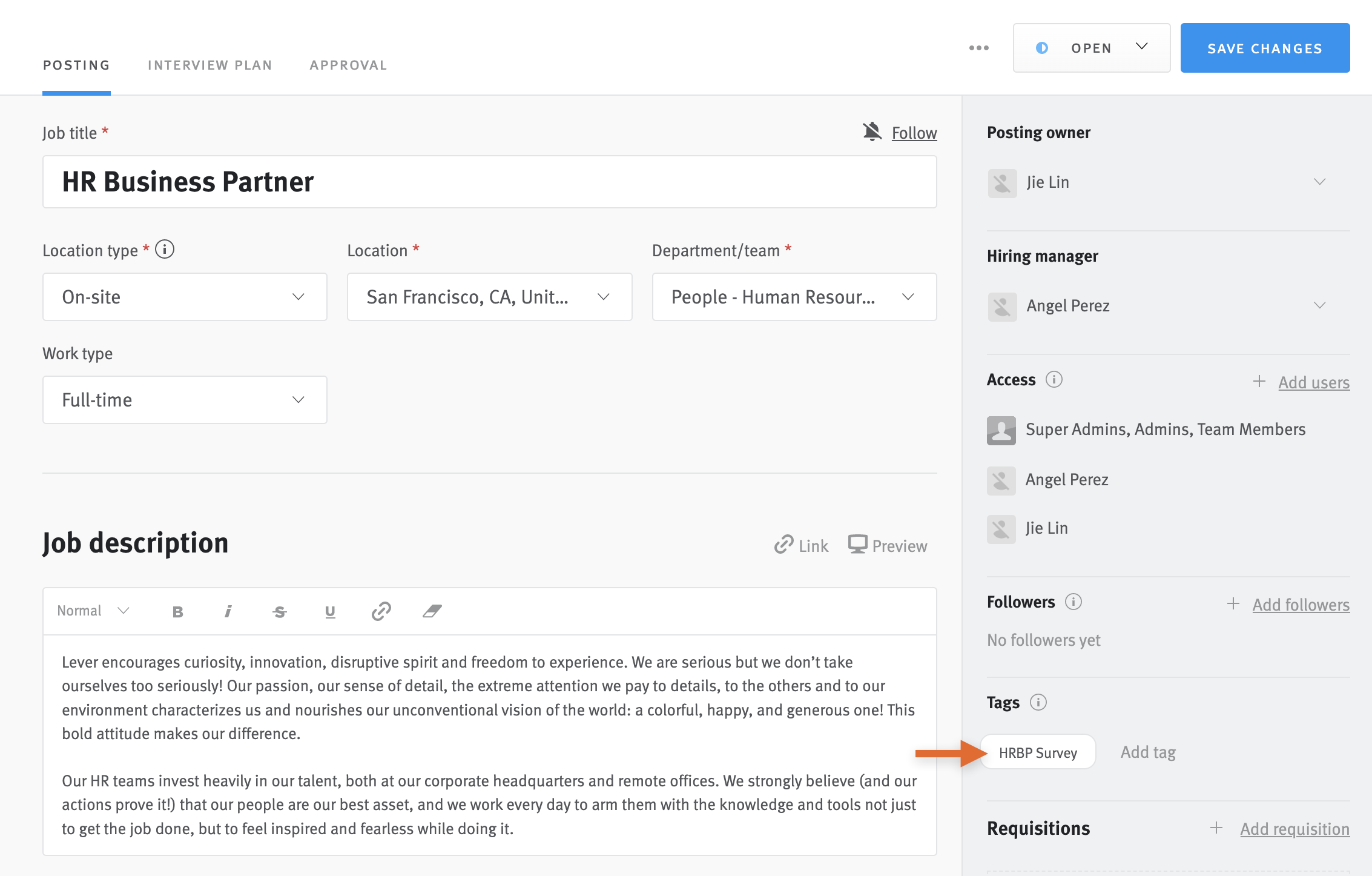Click the muted bell Follow icon
Screen dimensions: 1372x876
(x=872, y=131)
